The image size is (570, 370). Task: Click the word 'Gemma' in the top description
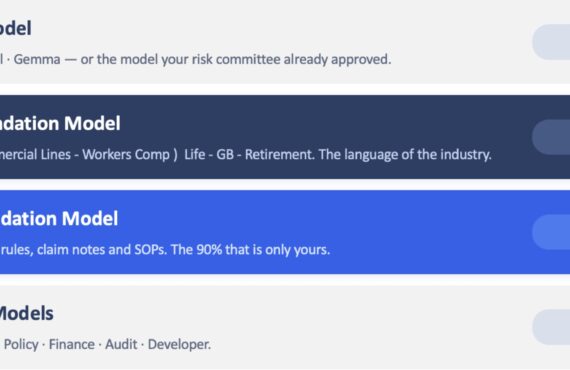(37, 59)
